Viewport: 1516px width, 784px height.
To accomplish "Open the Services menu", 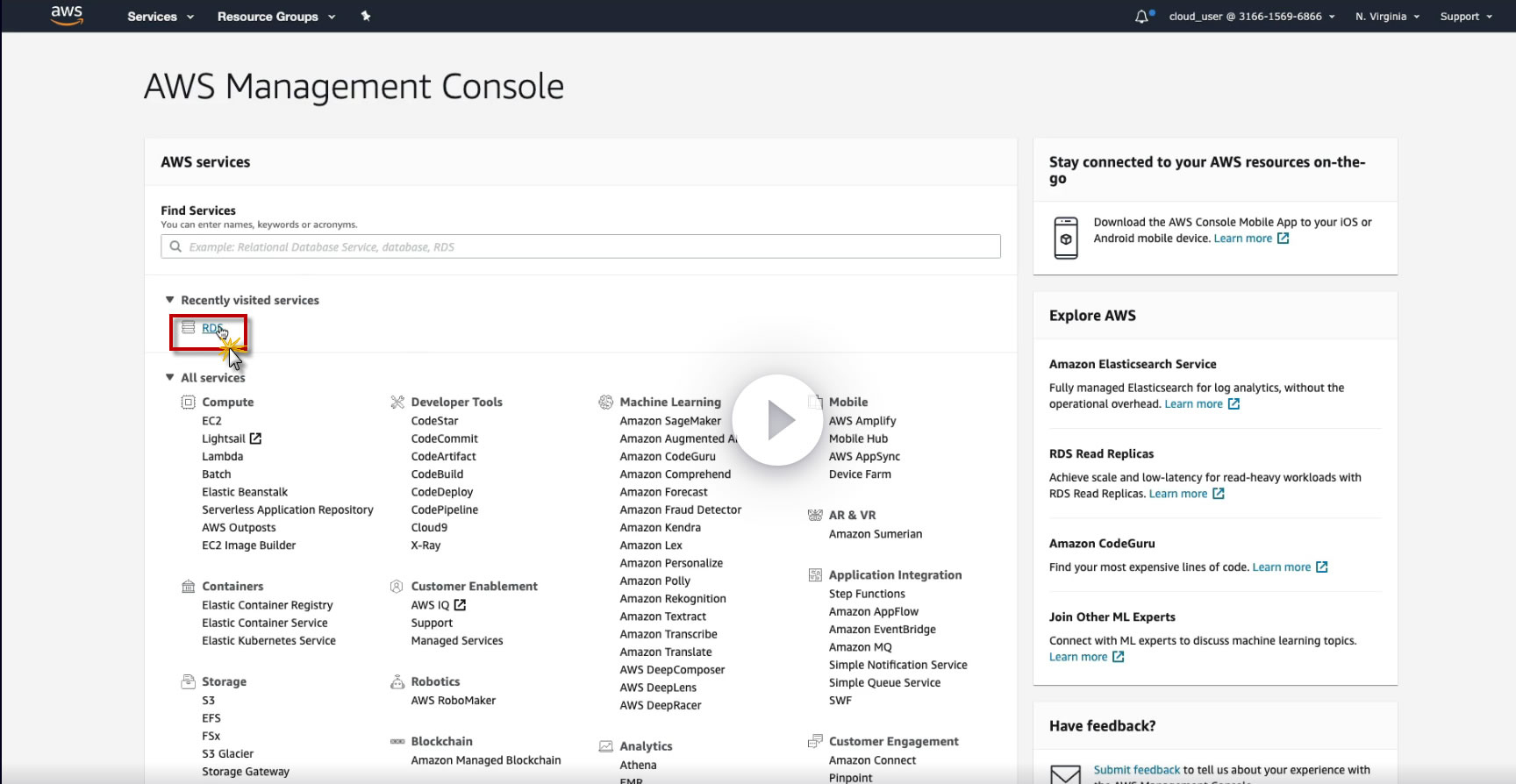I will (160, 17).
